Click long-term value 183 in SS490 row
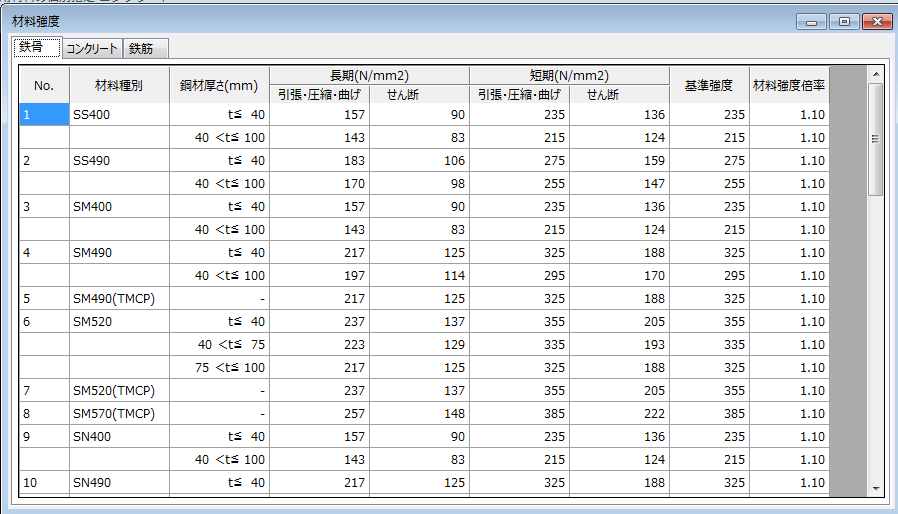The image size is (898, 514). click(x=319, y=160)
